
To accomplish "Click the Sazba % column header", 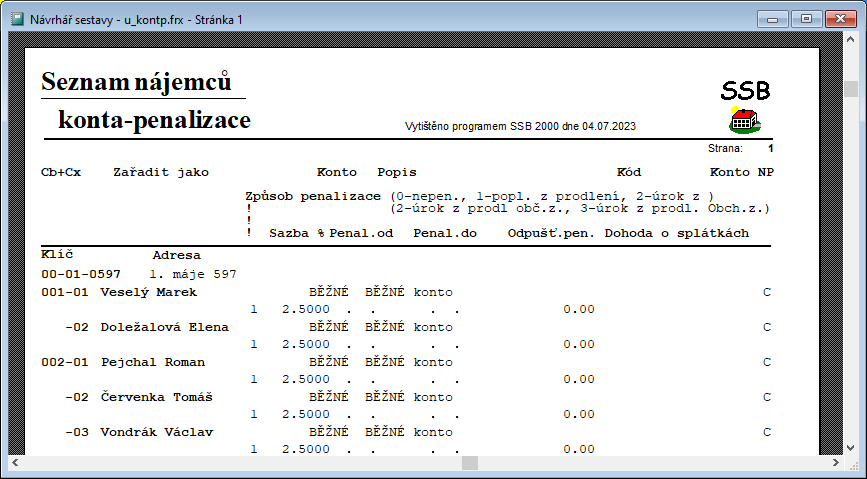I will [x=297, y=233].
